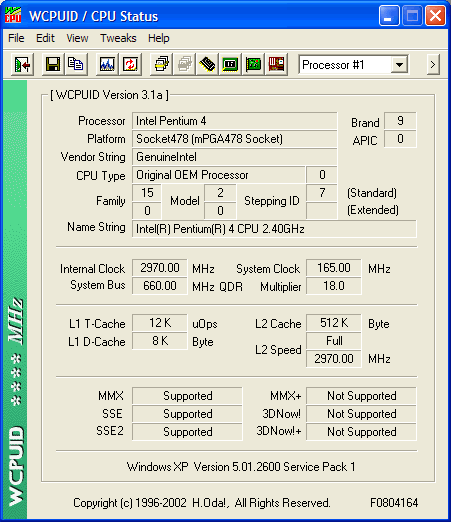Save CPU info with floppy disk icon
Image resolution: width=451 pixels, height=522 pixels.
53,64
